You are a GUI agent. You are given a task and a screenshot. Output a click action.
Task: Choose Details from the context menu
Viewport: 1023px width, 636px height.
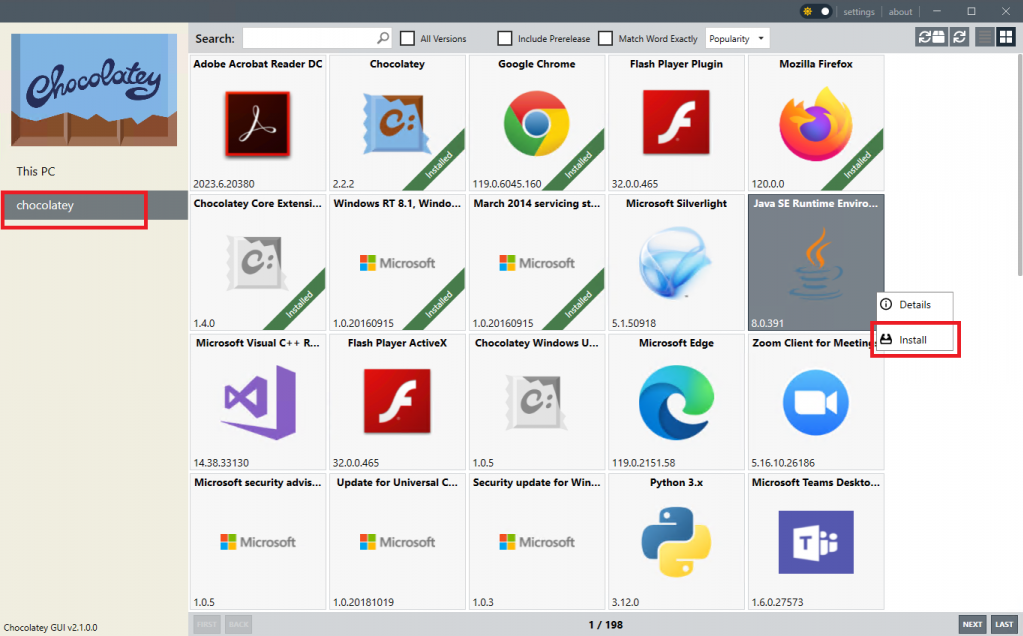coord(914,305)
